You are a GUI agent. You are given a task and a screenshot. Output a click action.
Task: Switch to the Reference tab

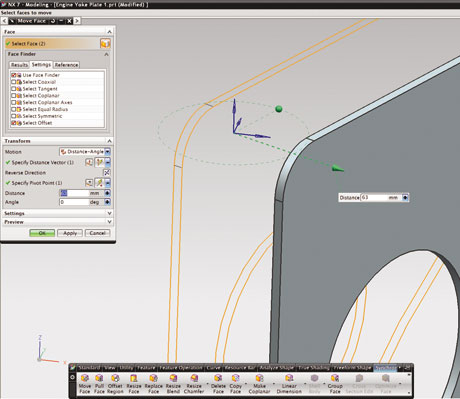click(x=66, y=65)
